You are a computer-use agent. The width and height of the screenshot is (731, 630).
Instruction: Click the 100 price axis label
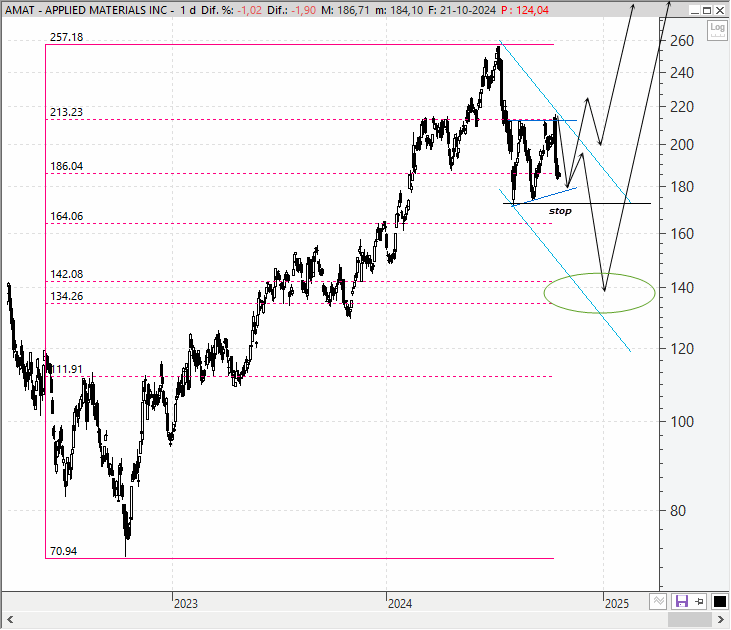(682, 422)
